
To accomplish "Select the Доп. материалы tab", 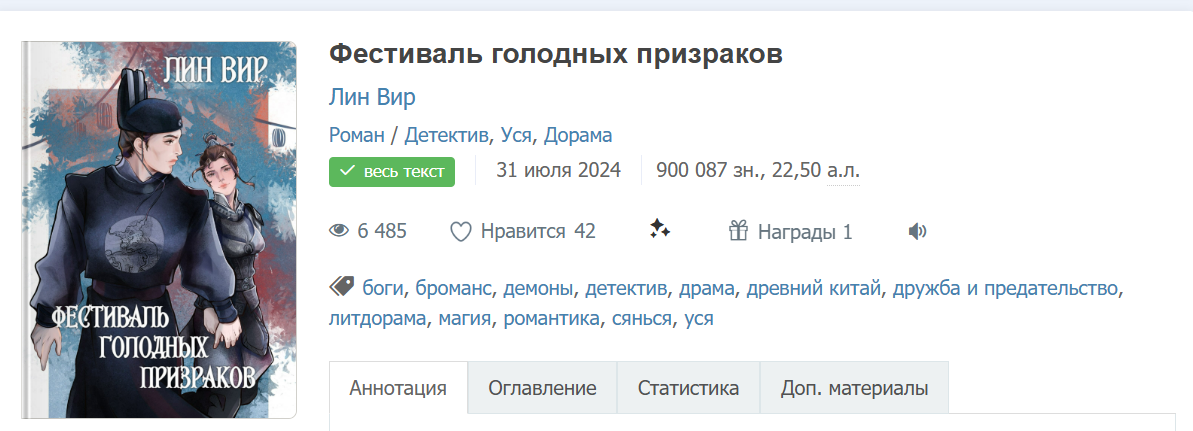I will click(854, 389).
